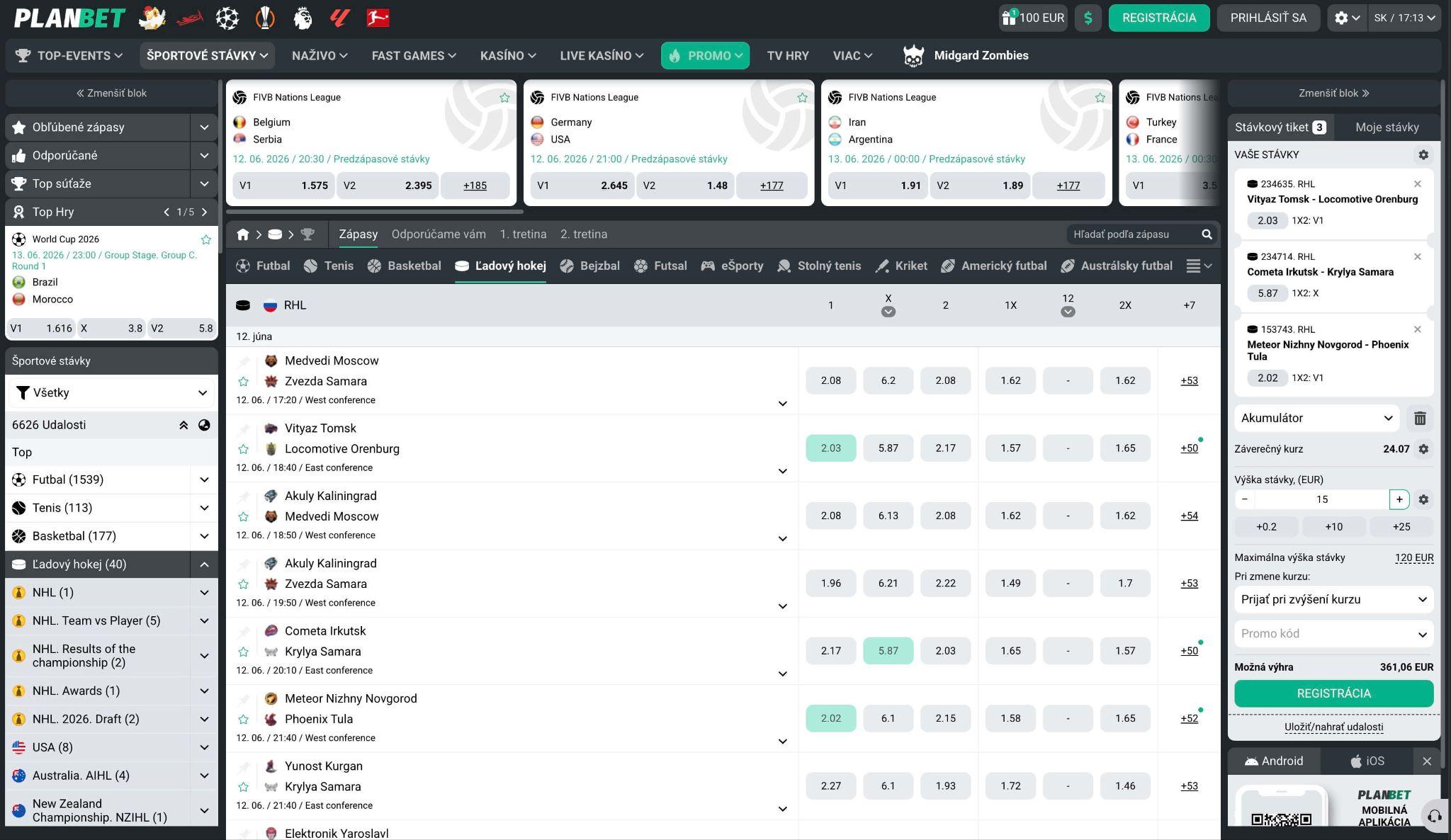
Task: Open final odds settings gear icon
Action: point(1423,448)
